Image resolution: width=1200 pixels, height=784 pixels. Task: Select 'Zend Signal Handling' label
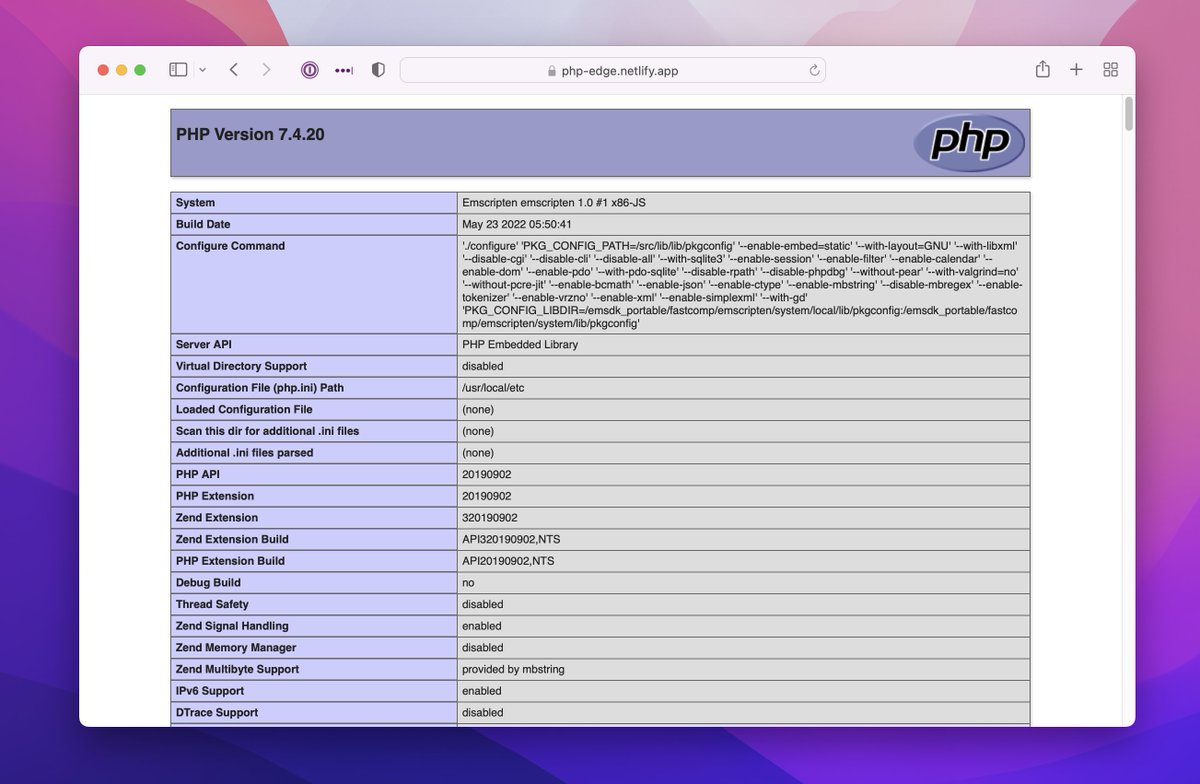[232, 626]
